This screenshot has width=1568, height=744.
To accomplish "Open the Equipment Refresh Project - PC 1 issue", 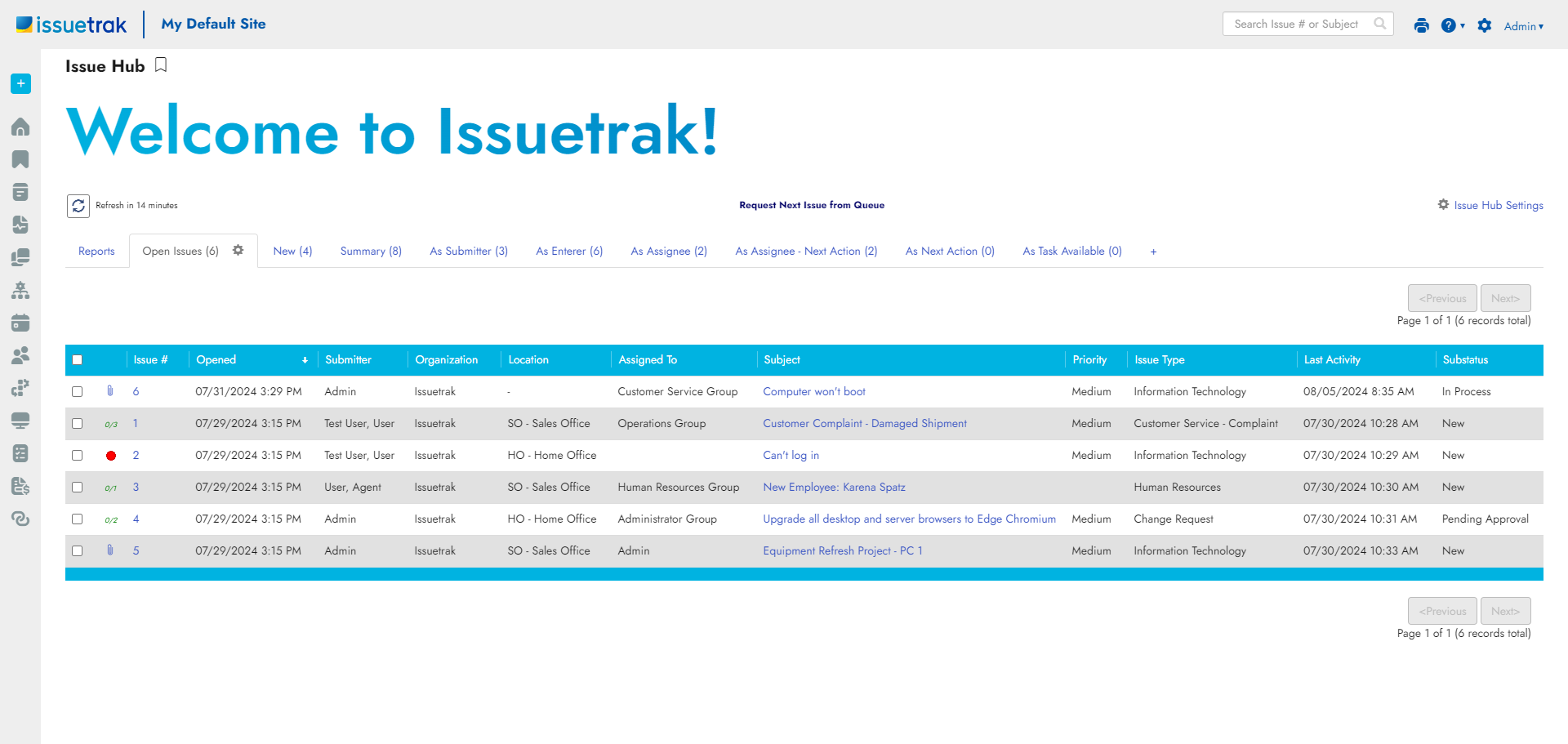I will tap(843, 551).
